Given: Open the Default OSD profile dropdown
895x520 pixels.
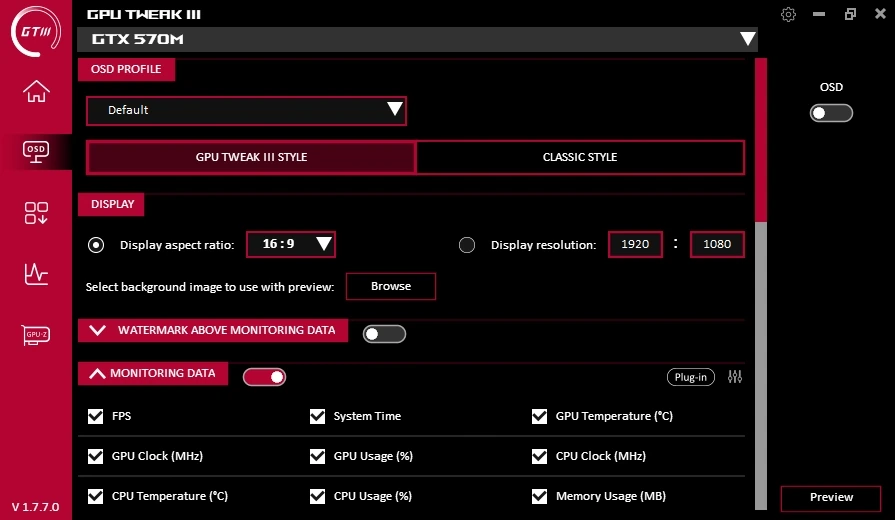Looking at the screenshot, I should pyautogui.click(x=246, y=110).
